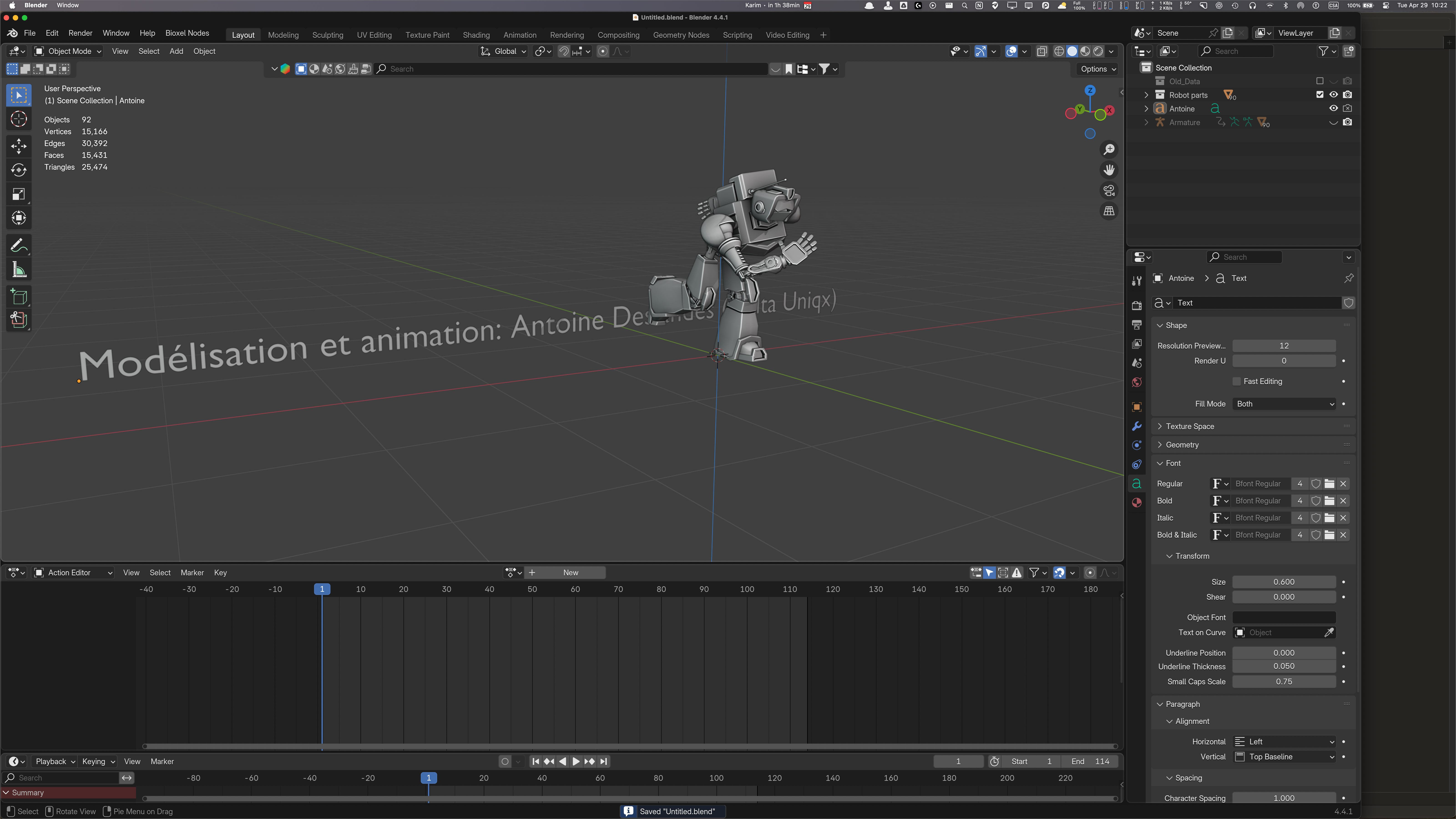
Task: Click the outliner search field
Action: click(x=1236, y=51)
